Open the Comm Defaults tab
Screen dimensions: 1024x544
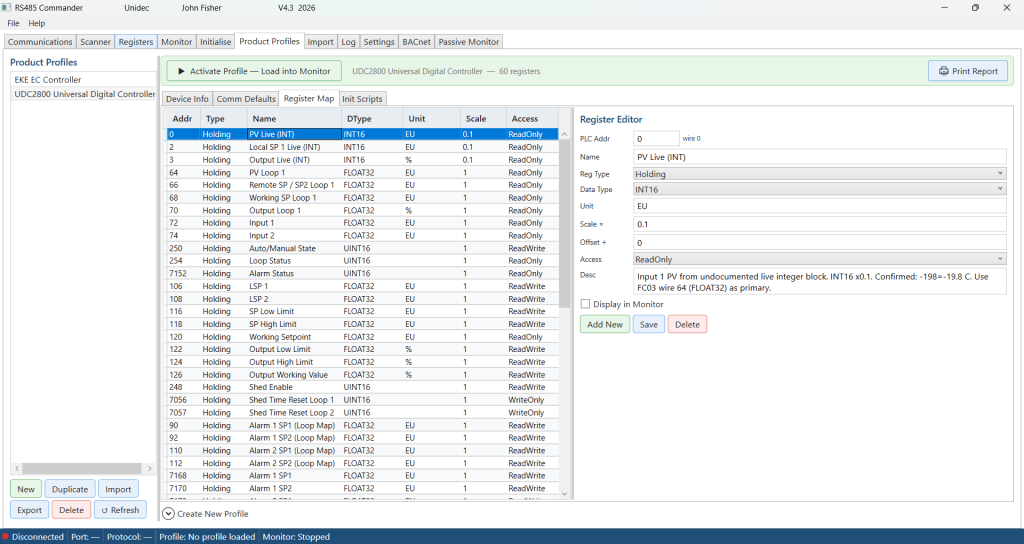pos(246,99)
